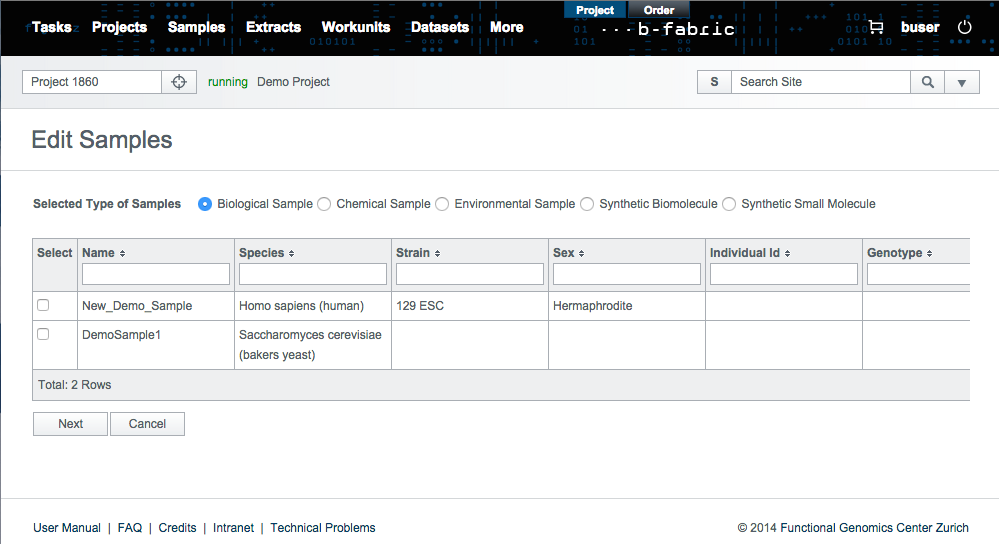Viewport: 999px width, 544px height.
Task: Open the User Manual link
Action: (67, 527)
